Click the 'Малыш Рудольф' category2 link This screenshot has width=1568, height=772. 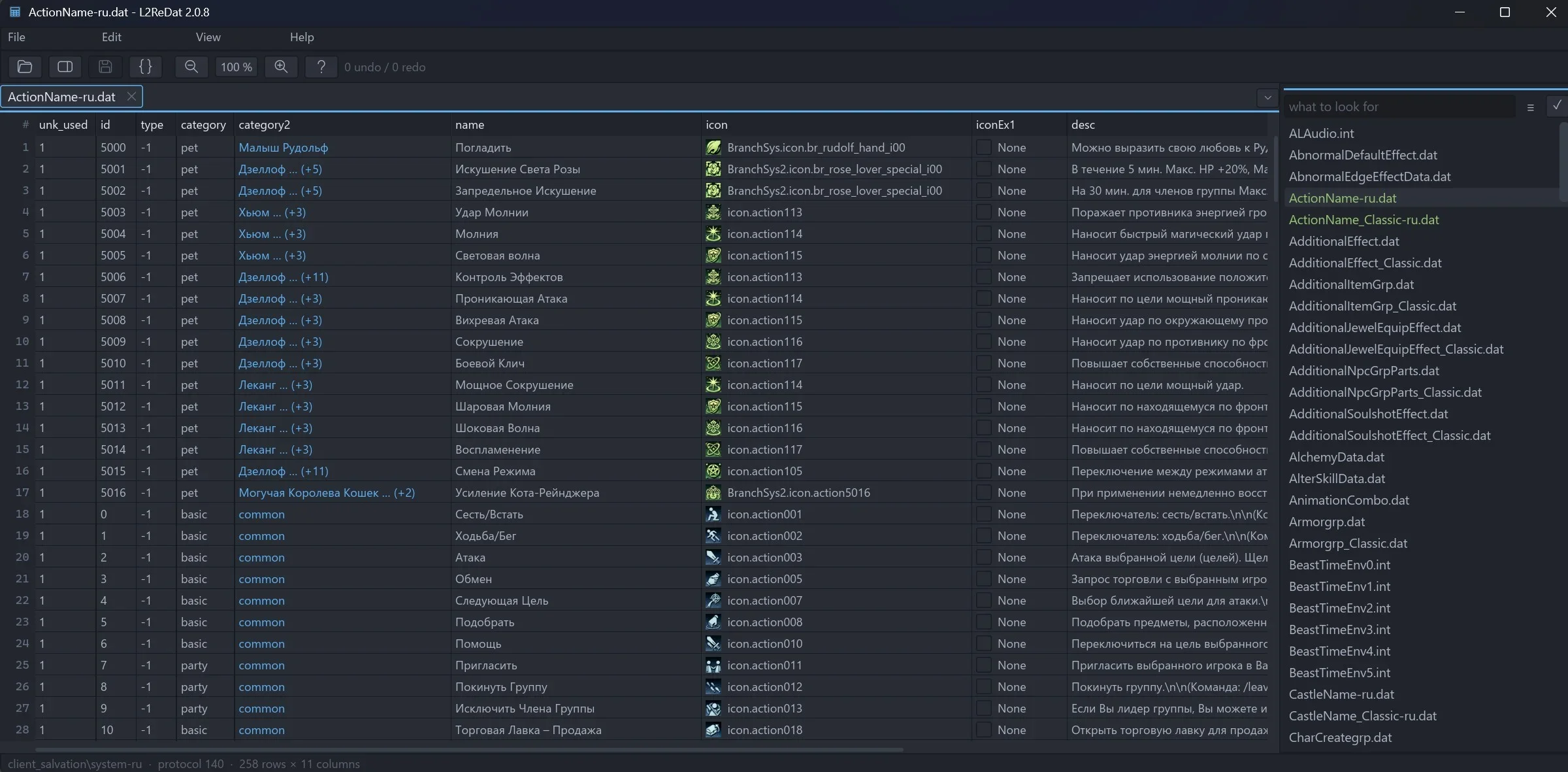point(284,148)
